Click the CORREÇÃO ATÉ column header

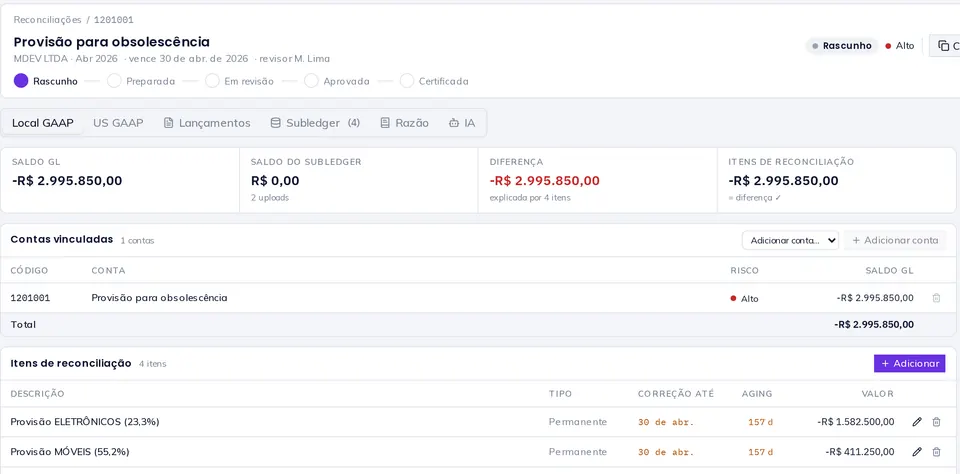tap(676, 394)
